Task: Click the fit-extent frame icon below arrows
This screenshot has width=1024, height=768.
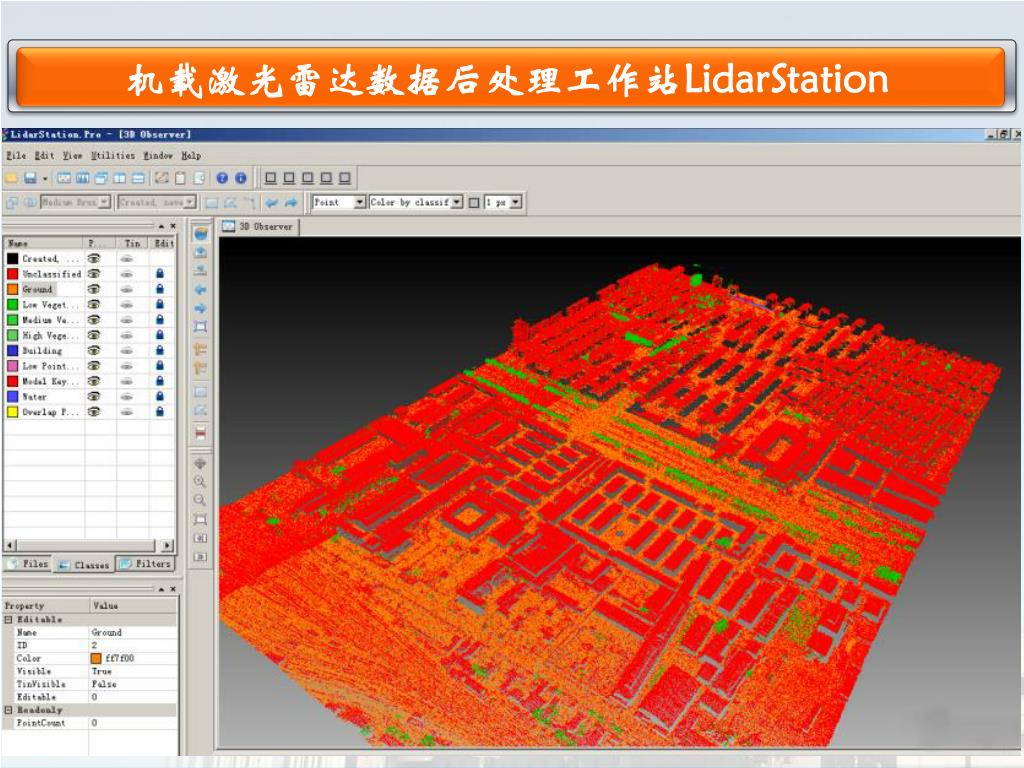Action: tap(201, 327)
